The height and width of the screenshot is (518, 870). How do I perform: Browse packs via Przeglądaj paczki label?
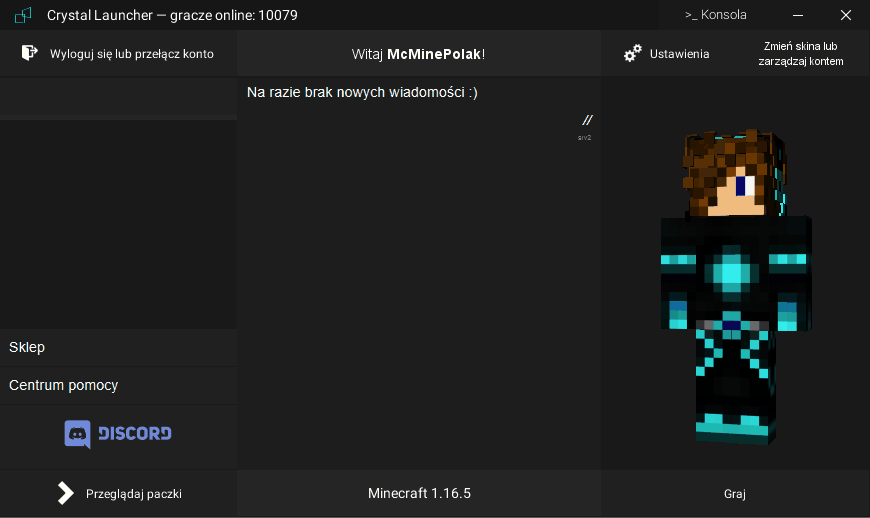[x=134, y=494]
